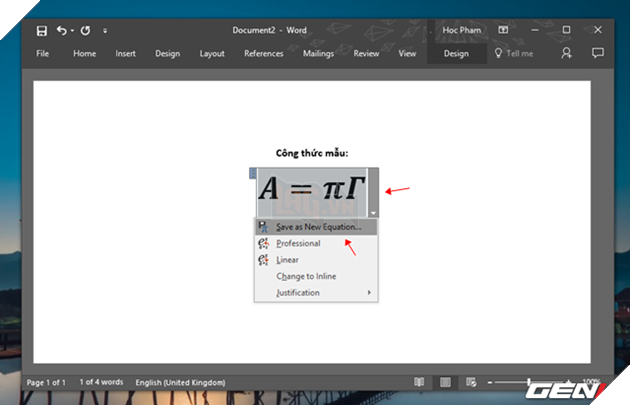Open the Equation Tools Design tab
630x405 pixels.
[x=456, y=53]
